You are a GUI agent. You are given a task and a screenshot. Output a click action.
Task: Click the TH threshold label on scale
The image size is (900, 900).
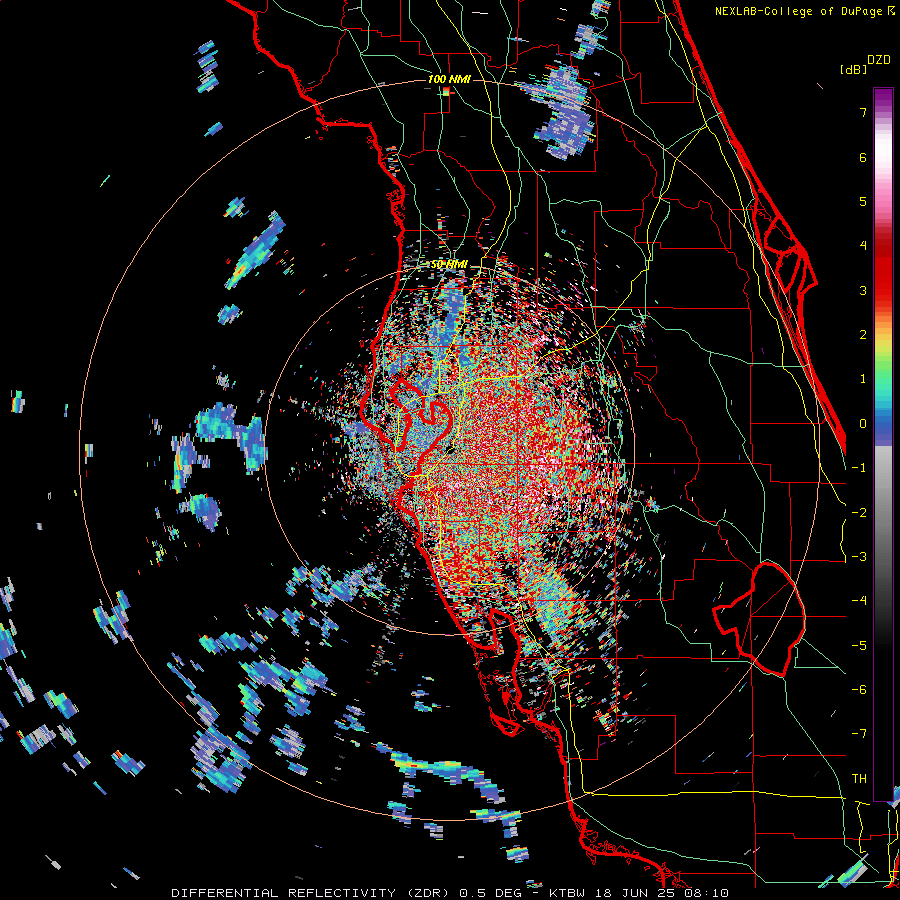coord(859,779)
